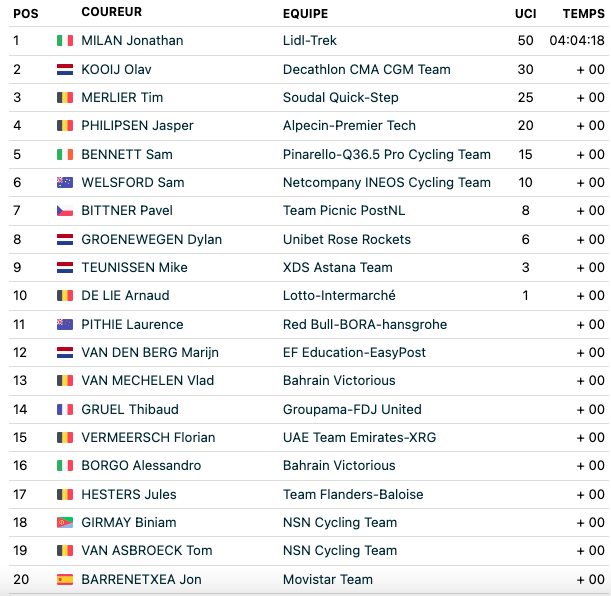Click the Dutch flag beside KOOIJ Olav
This screenshot has width=611, height=596.
65,69
